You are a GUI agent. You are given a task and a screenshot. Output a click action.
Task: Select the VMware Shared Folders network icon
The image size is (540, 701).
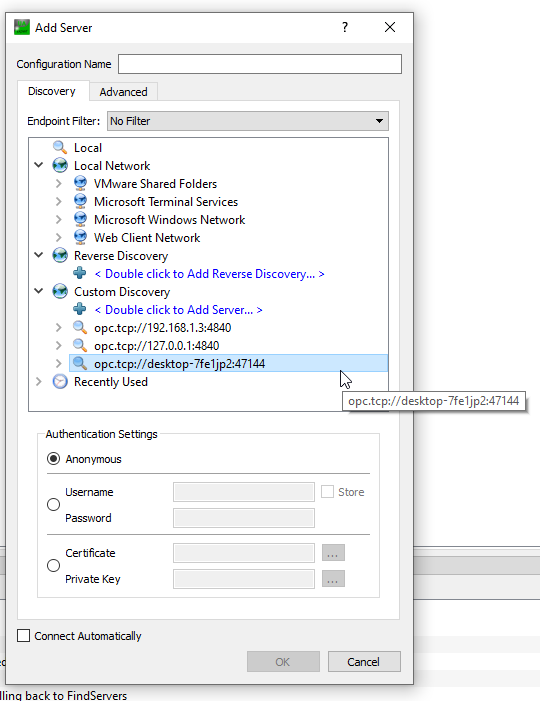[x=80, y=183]
